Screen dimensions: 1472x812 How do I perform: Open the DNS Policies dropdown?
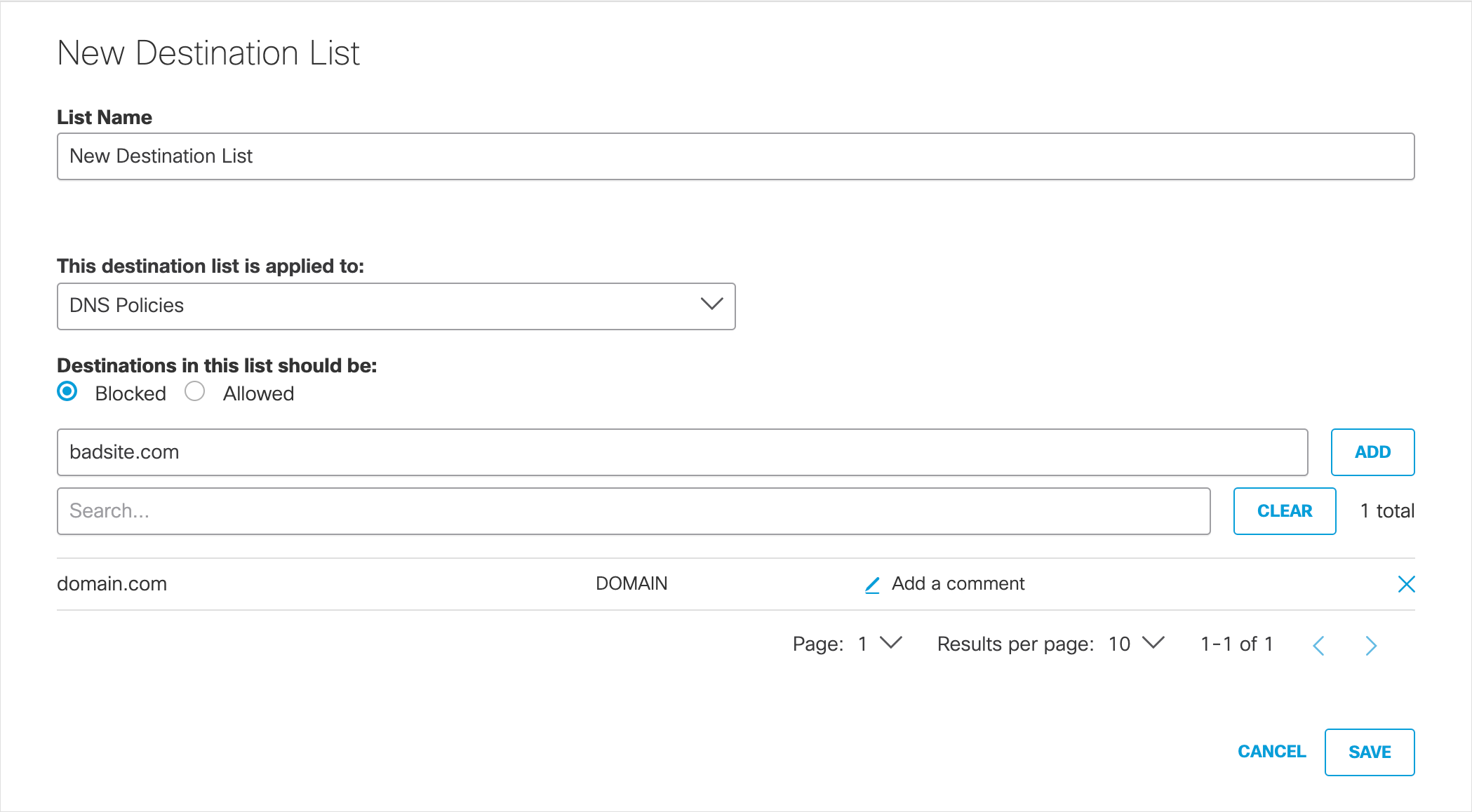coord(396,306)
